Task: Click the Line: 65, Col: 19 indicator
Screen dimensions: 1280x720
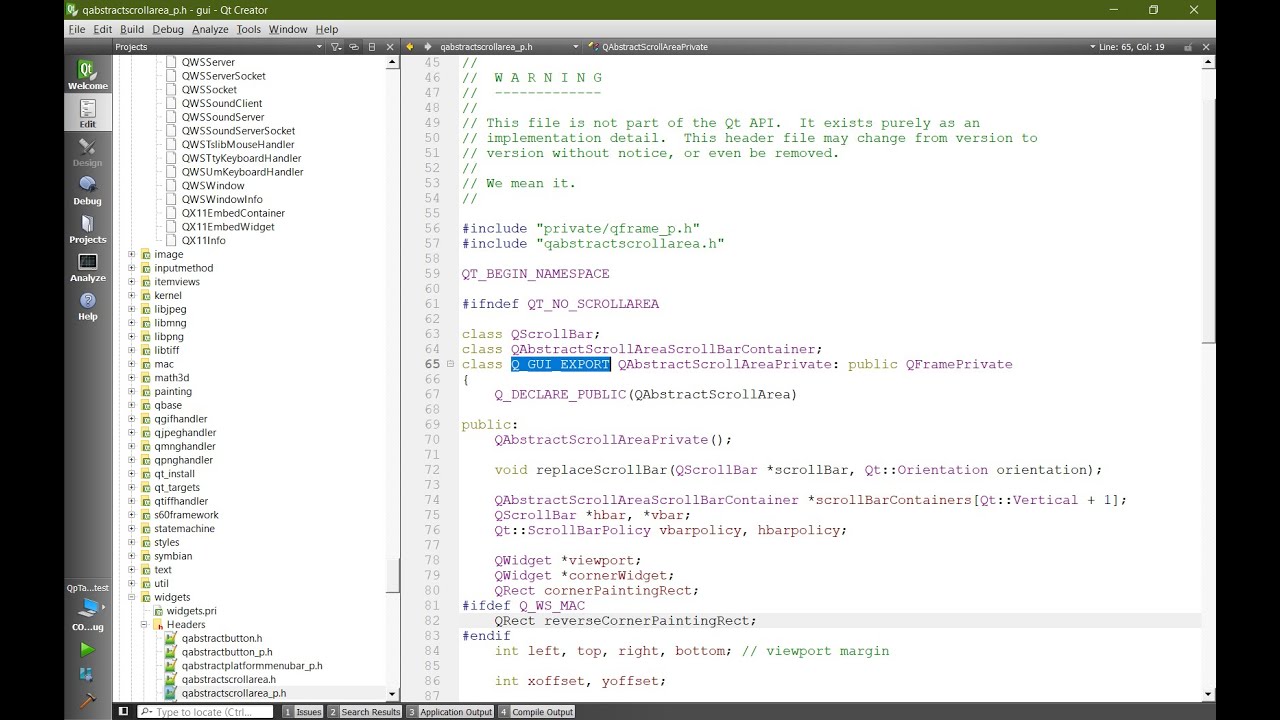Action: pos(1131,47)
